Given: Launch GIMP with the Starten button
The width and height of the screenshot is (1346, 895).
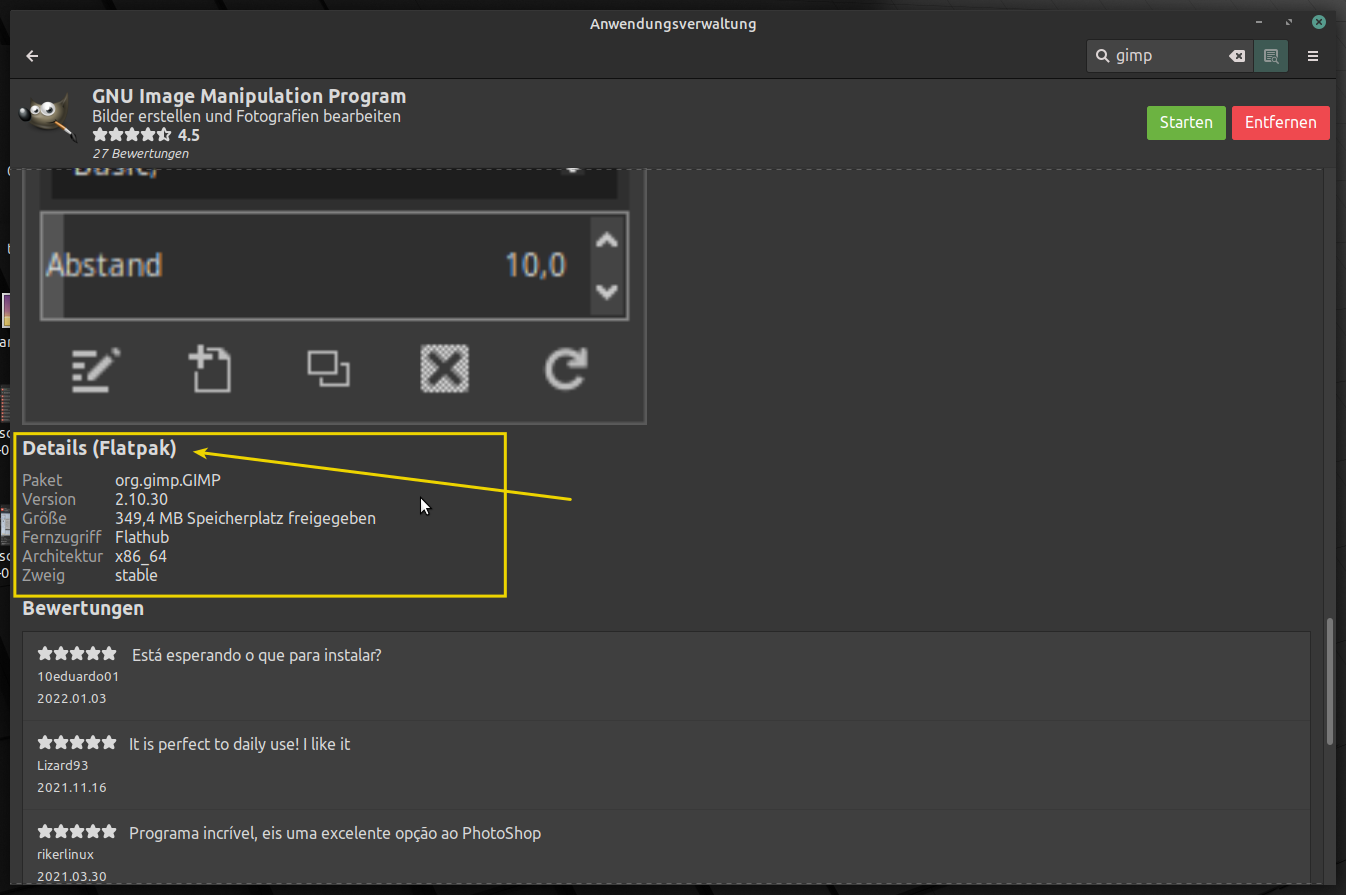Looking at the screenshot, I should pos(1185,122).
